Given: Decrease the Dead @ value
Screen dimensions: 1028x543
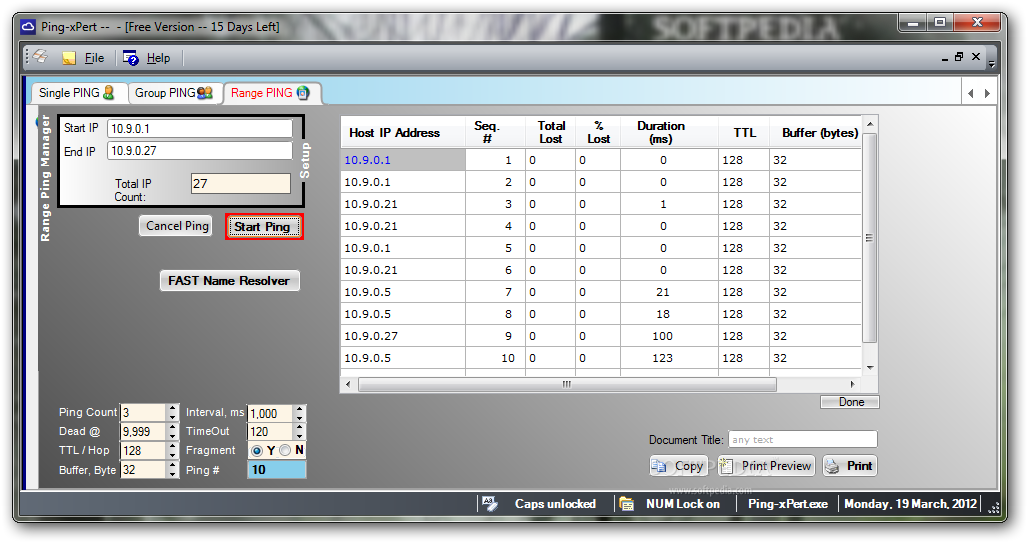Looking at the screenshot, I should tap(172, 436).
